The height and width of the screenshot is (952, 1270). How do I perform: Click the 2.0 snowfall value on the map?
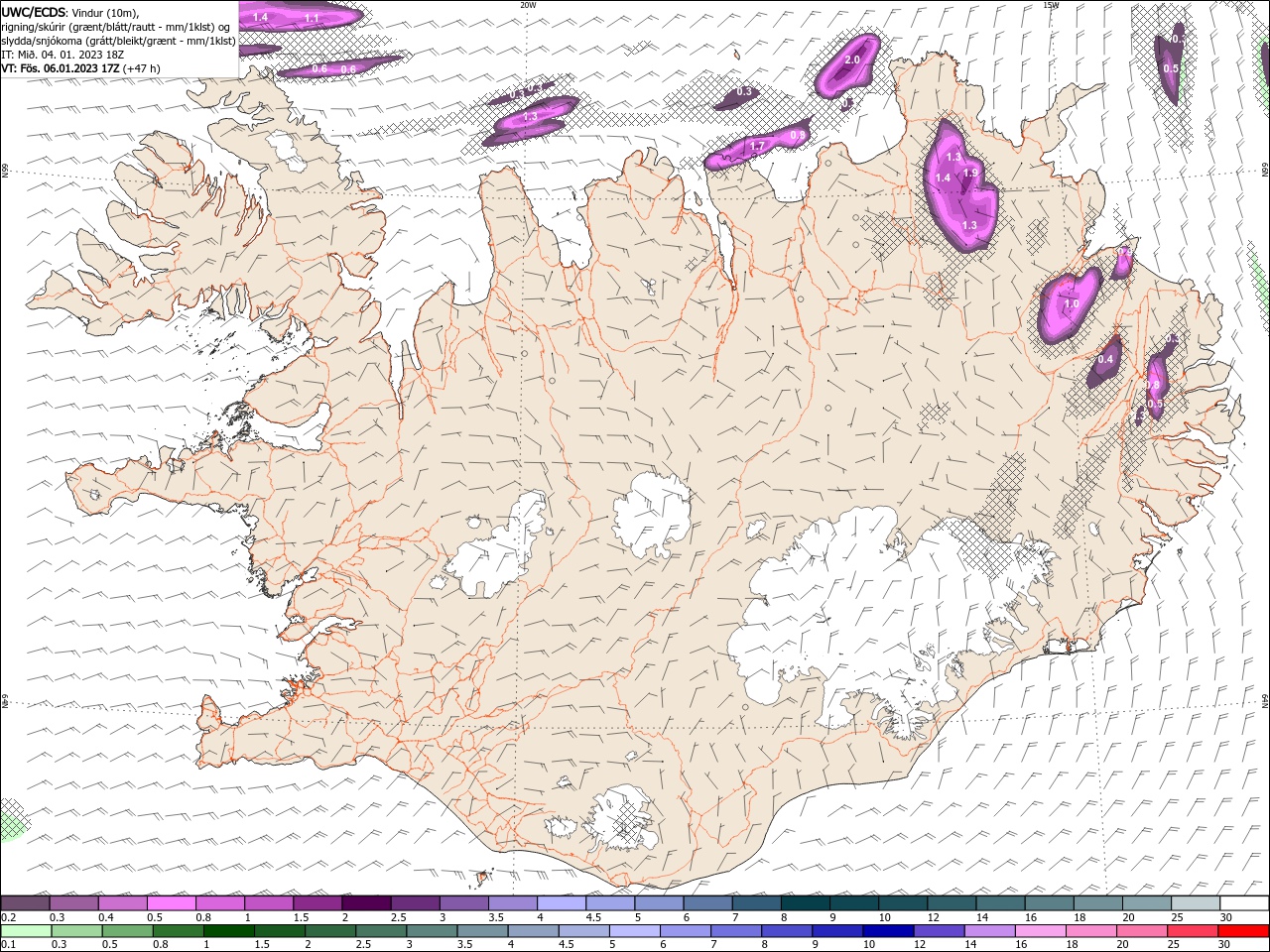pyautogui.click(x=851, y=59)
